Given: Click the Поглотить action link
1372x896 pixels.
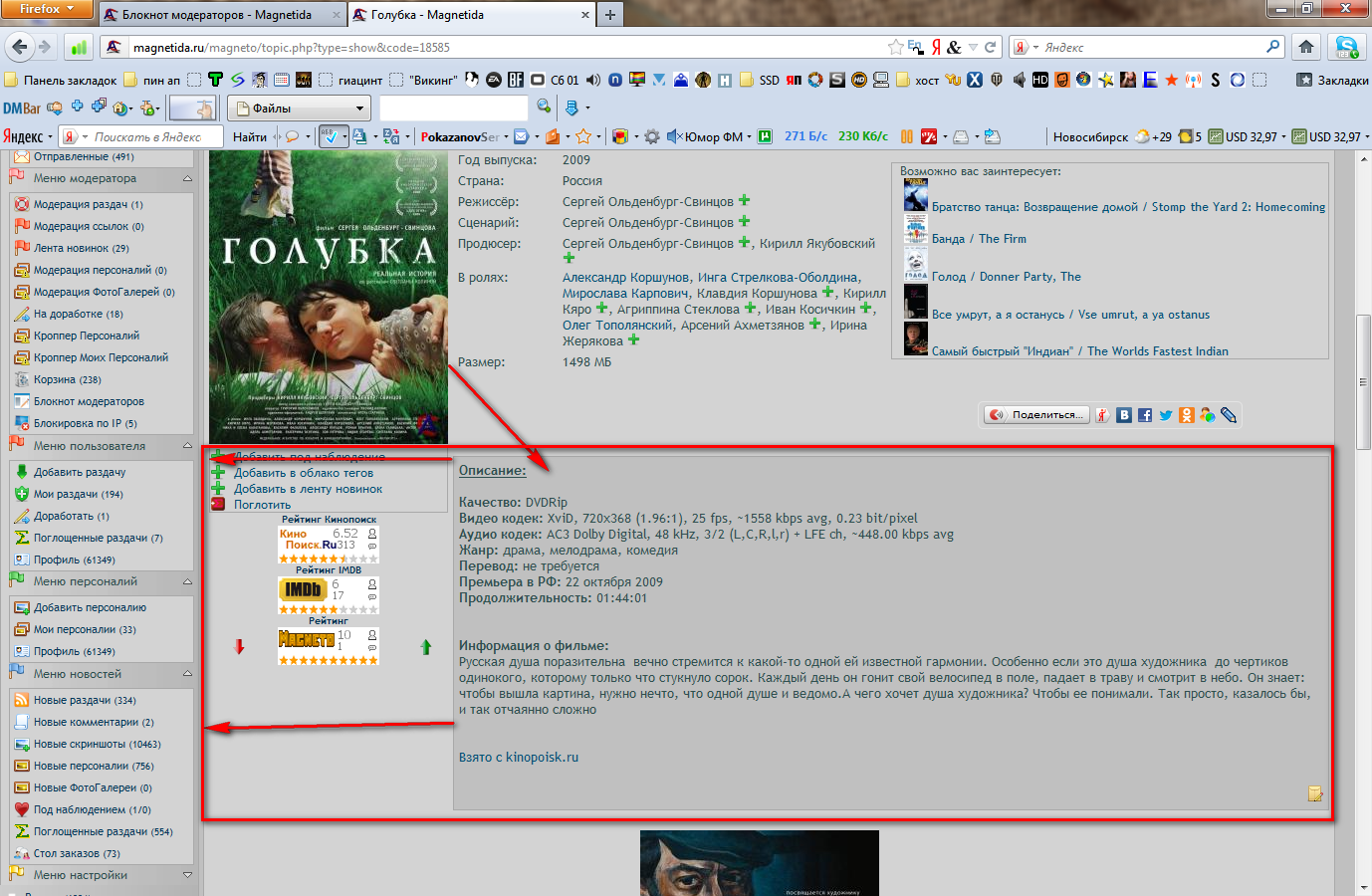Looking at the screenshot, I should 262,505.
